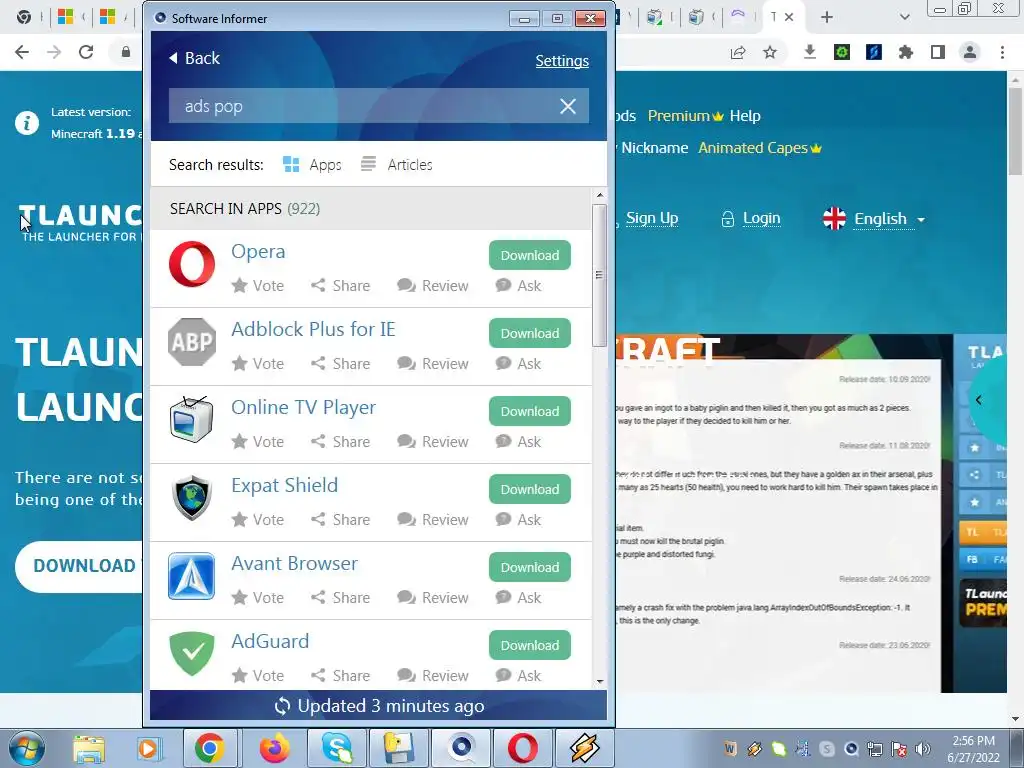
Task: Open Software Informer Settings link
Action: click(562, 61)
